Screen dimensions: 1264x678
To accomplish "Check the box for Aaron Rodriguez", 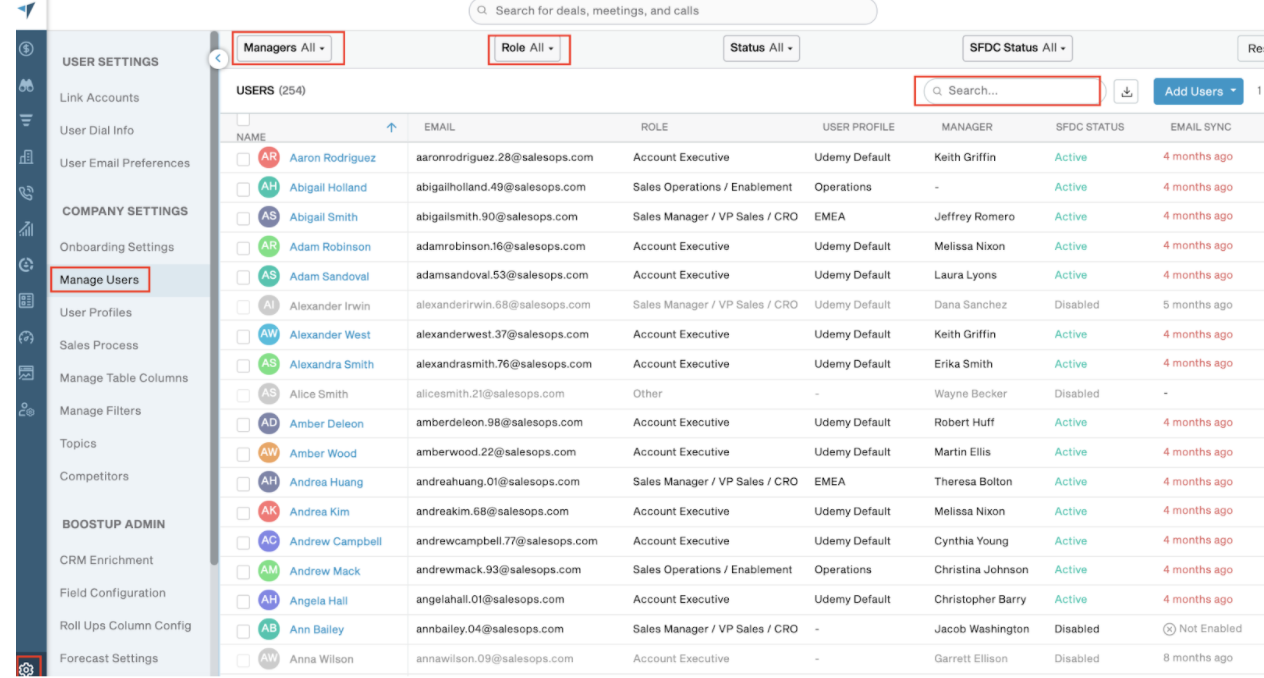I will [x=243, y=158].
